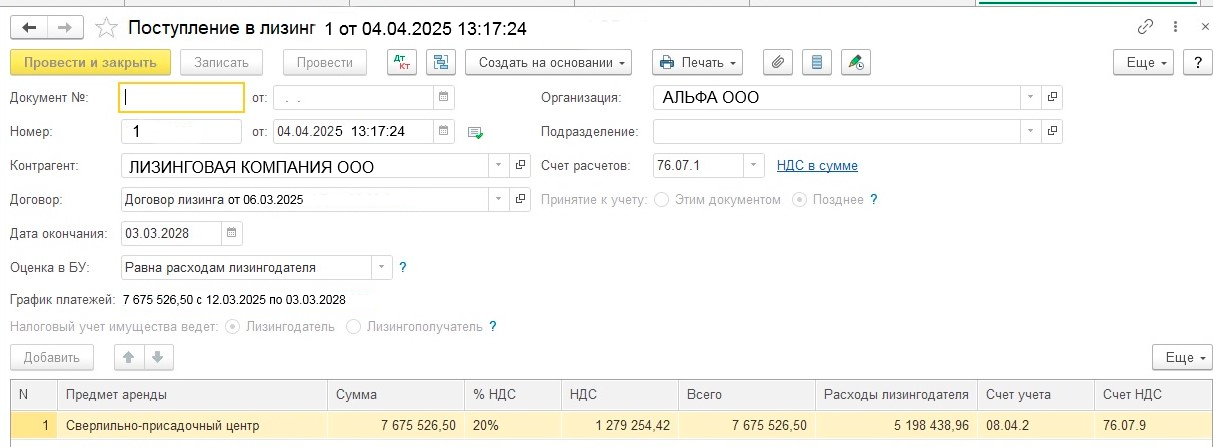Expand the Организация dropdown
1222x447 pixels.
(1030, 98)
